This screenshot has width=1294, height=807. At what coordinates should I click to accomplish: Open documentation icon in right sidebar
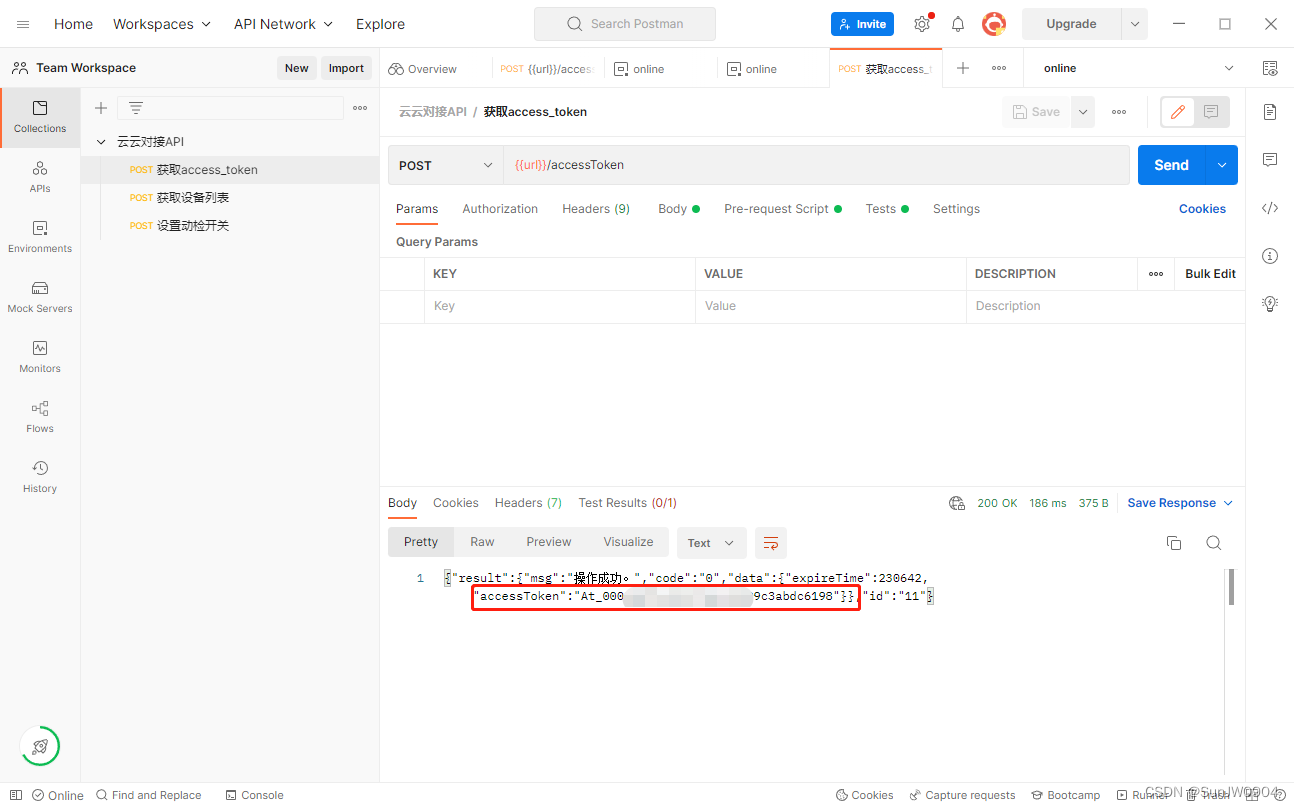[1270, 112]
